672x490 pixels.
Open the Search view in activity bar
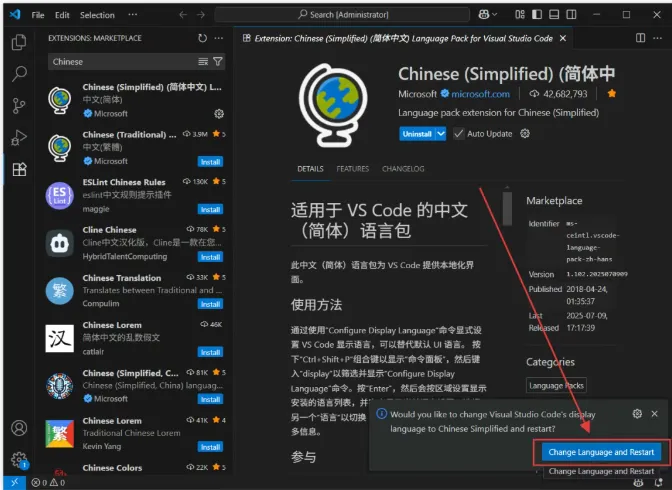click(x=19, y=74)
